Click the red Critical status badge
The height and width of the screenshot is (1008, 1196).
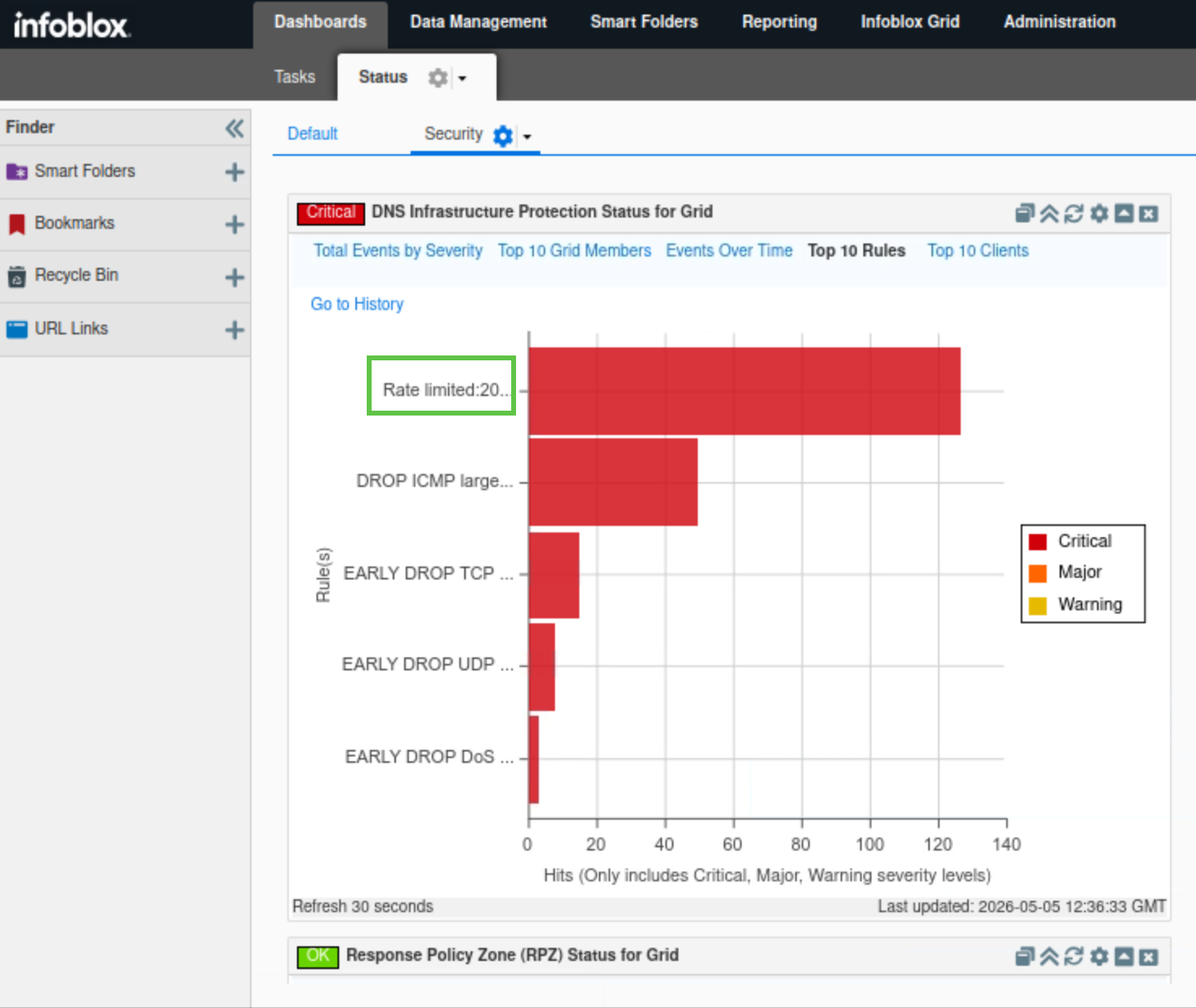(331, 213)
